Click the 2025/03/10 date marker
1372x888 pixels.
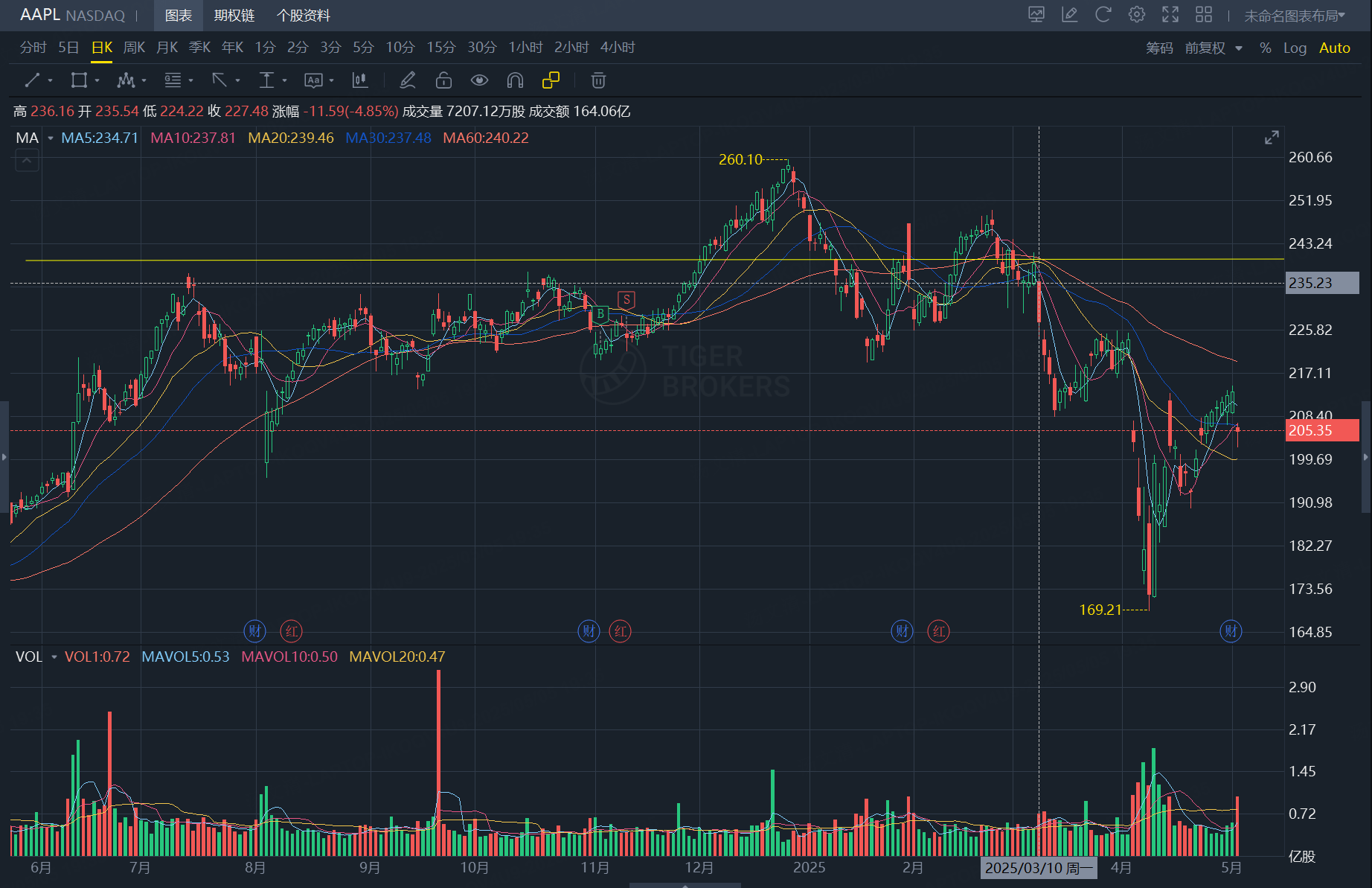[x=1039, y=868]
